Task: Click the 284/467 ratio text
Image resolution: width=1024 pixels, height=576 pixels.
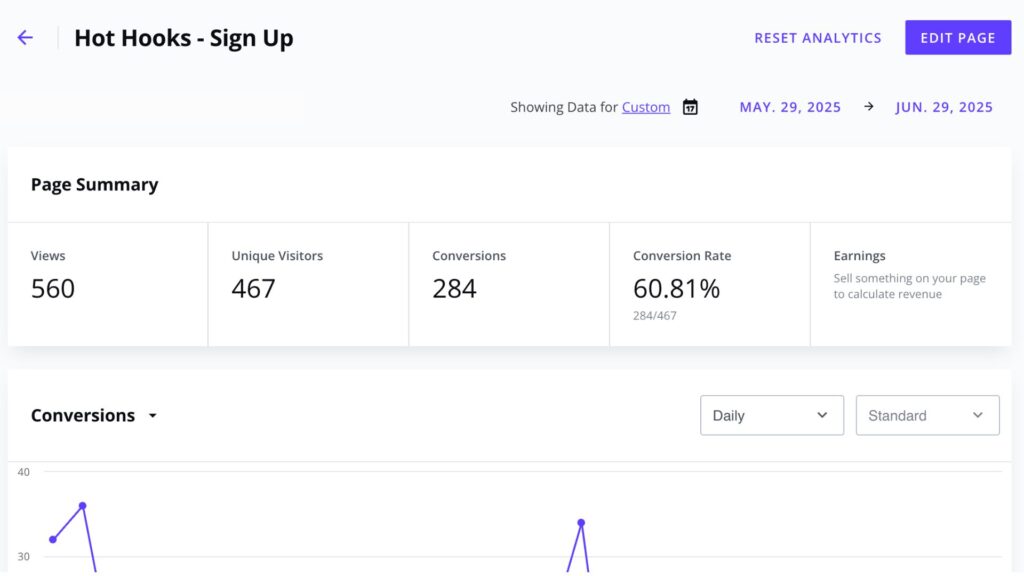Action: tap(654, 316)
